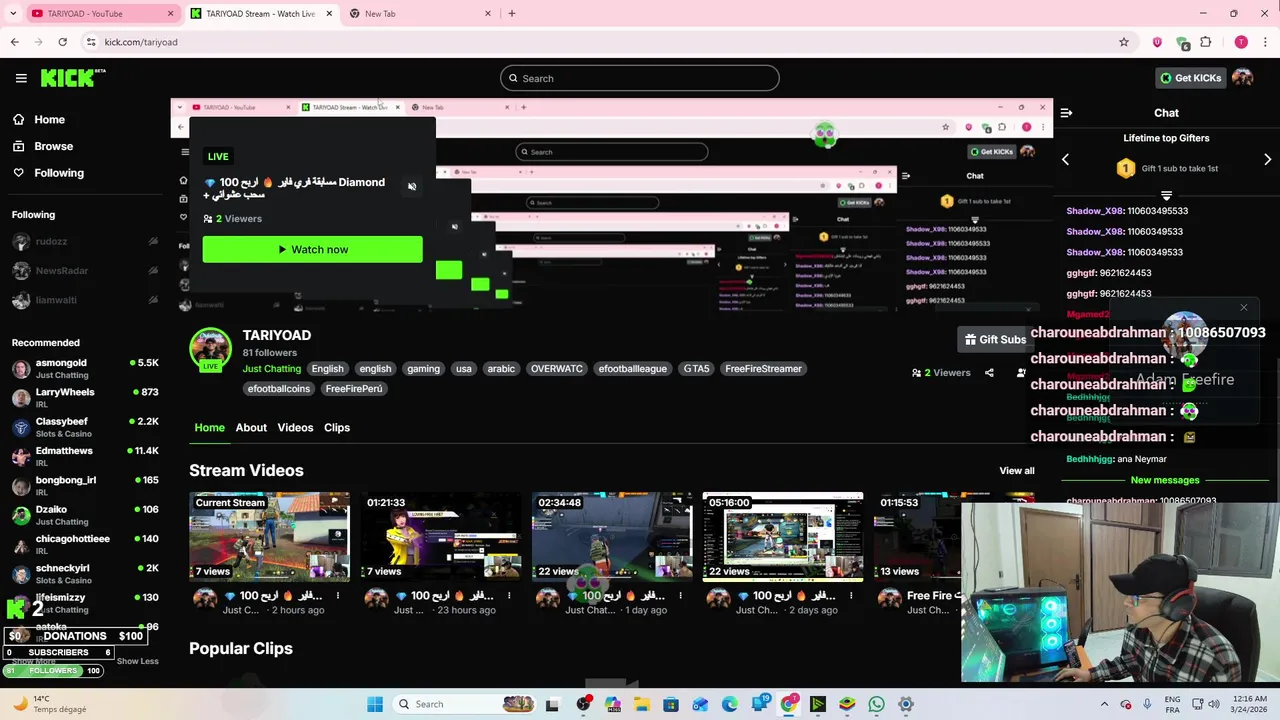The height and width of the screenshot is (720, 1280).
Task: Open a new browser tab with the plus button
Action: 512,13
